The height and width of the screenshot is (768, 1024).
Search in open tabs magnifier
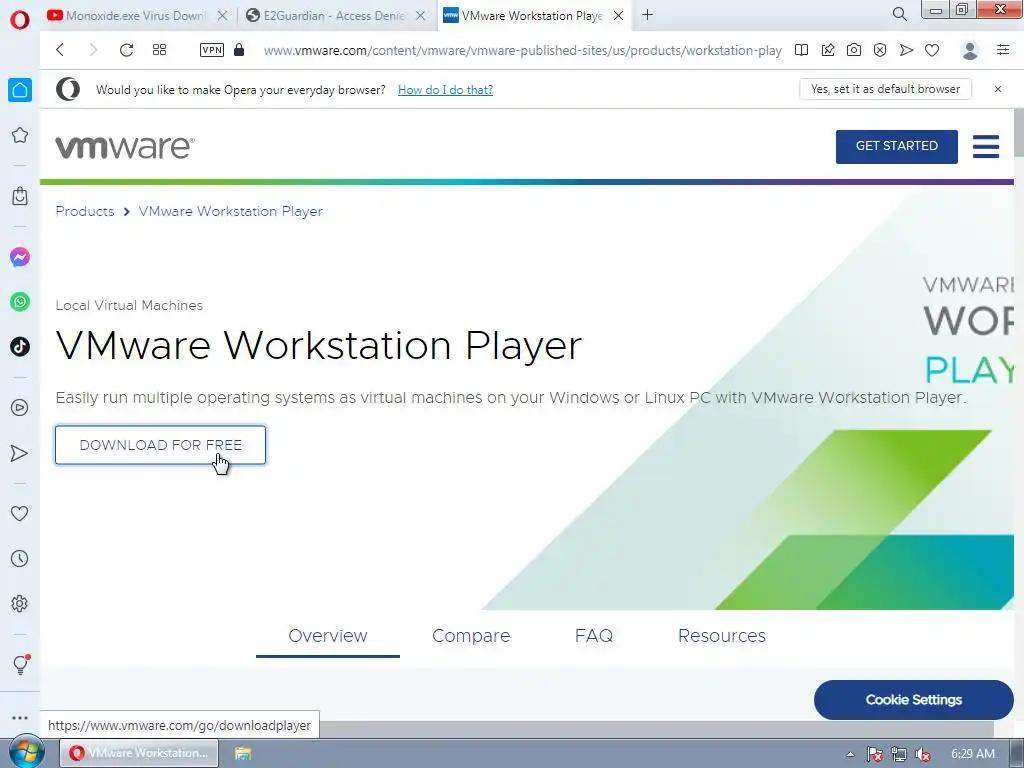[899, 14]
